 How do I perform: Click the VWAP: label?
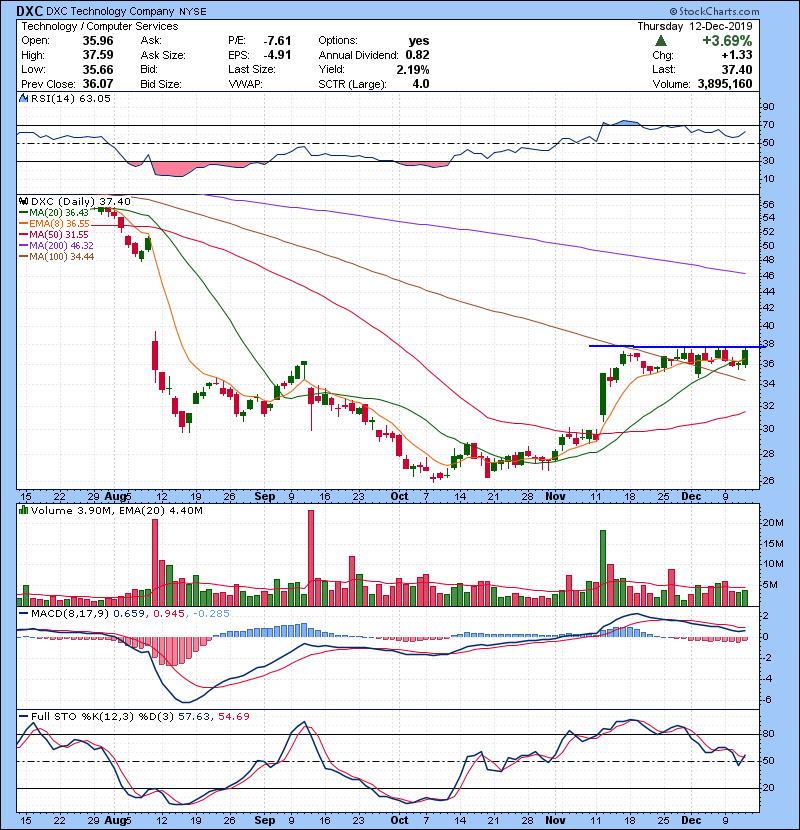point(245,84)
